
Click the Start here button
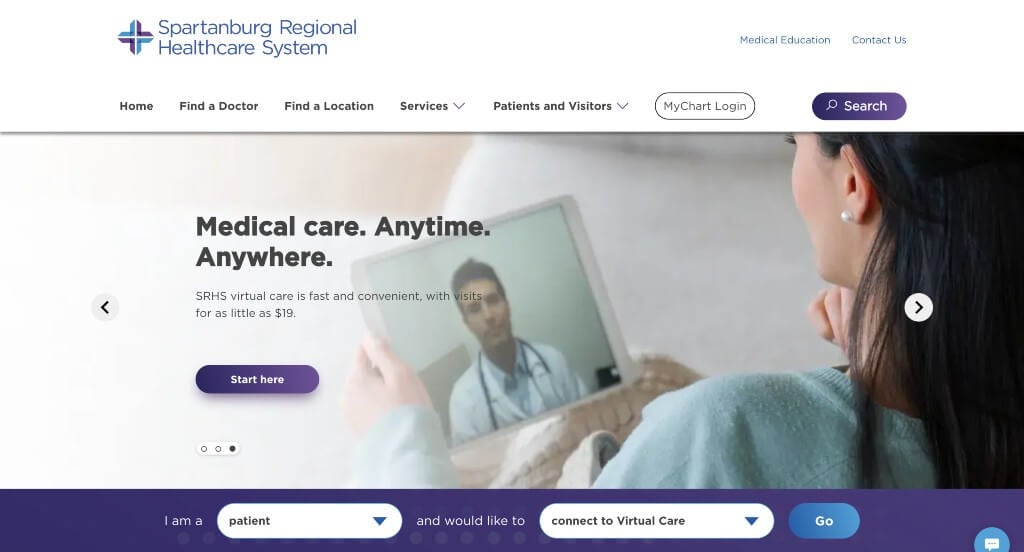[x=257, y=380]
